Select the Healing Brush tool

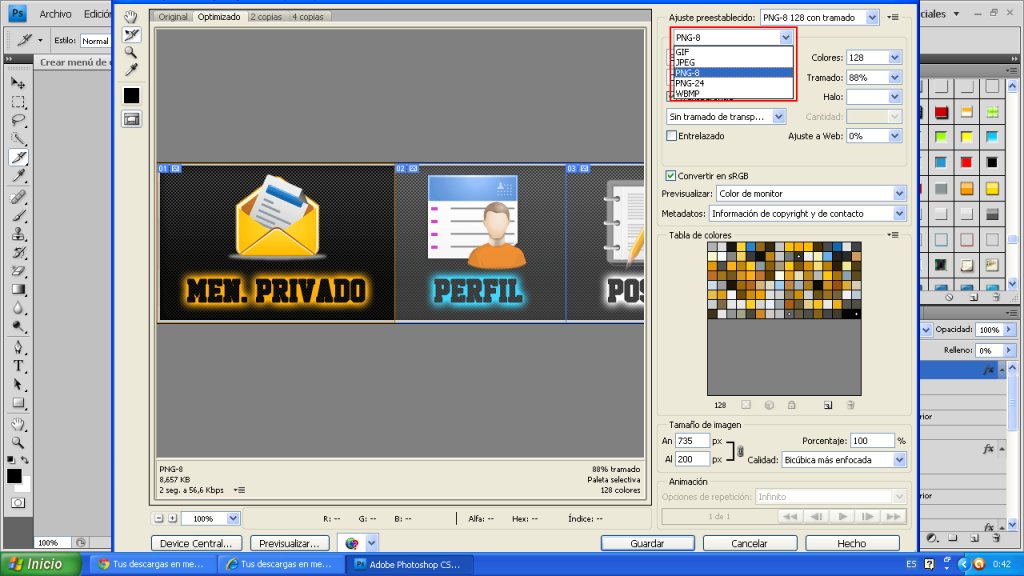pyautogui.click(x=18, y=197)
